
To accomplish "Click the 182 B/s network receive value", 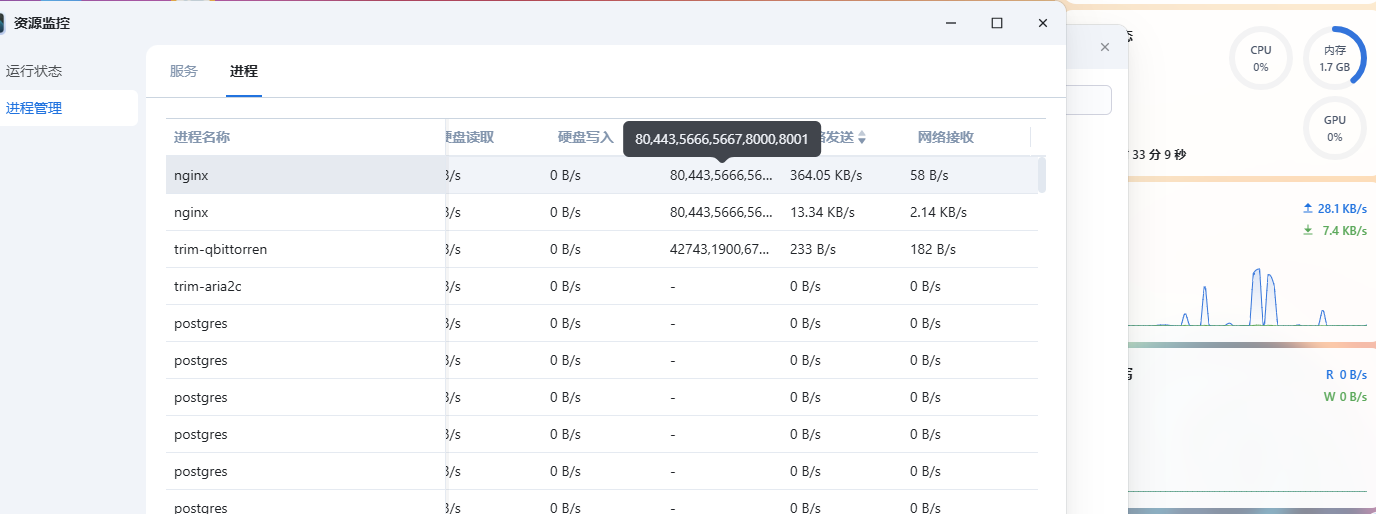I will [933, 249].
